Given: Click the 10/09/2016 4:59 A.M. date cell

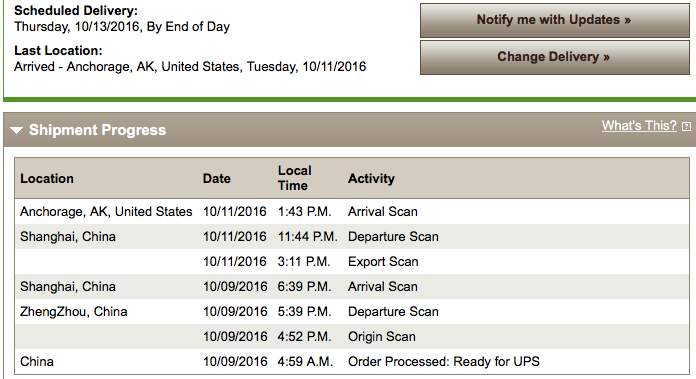Looking at the screenshot, I should point(235,362).
